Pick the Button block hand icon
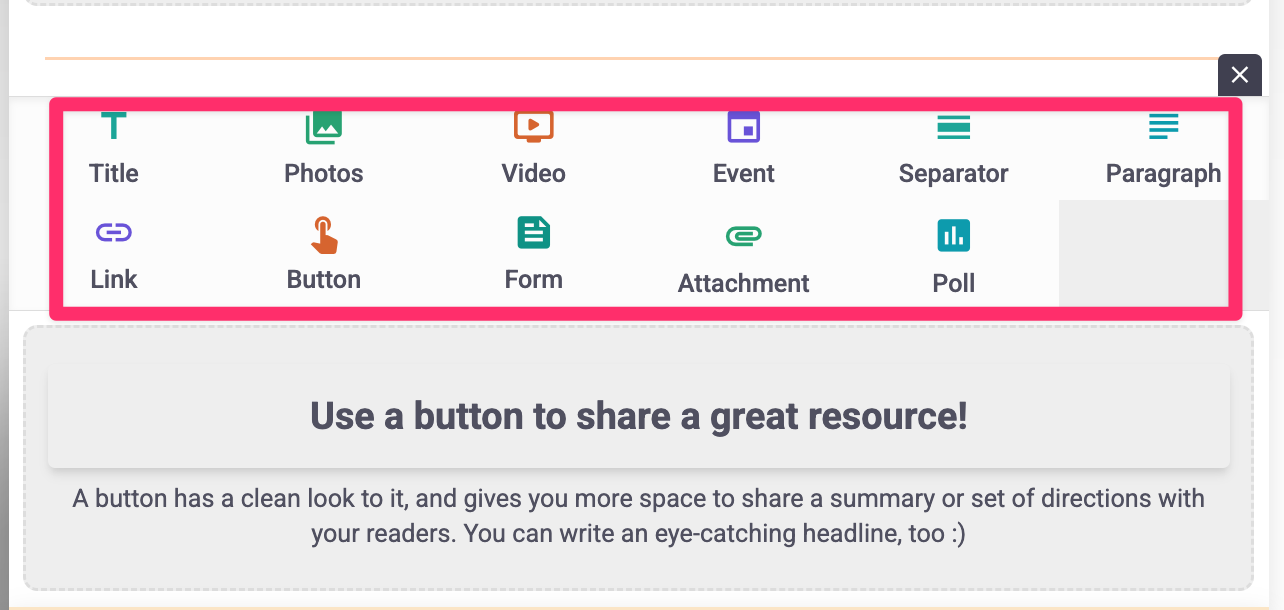Viewport: 1284px width, 610px height. tap(324, 235)
